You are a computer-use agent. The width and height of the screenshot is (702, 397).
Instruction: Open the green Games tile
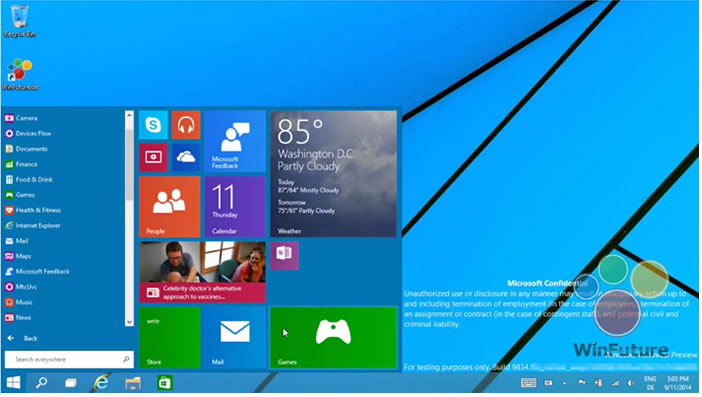334,337
